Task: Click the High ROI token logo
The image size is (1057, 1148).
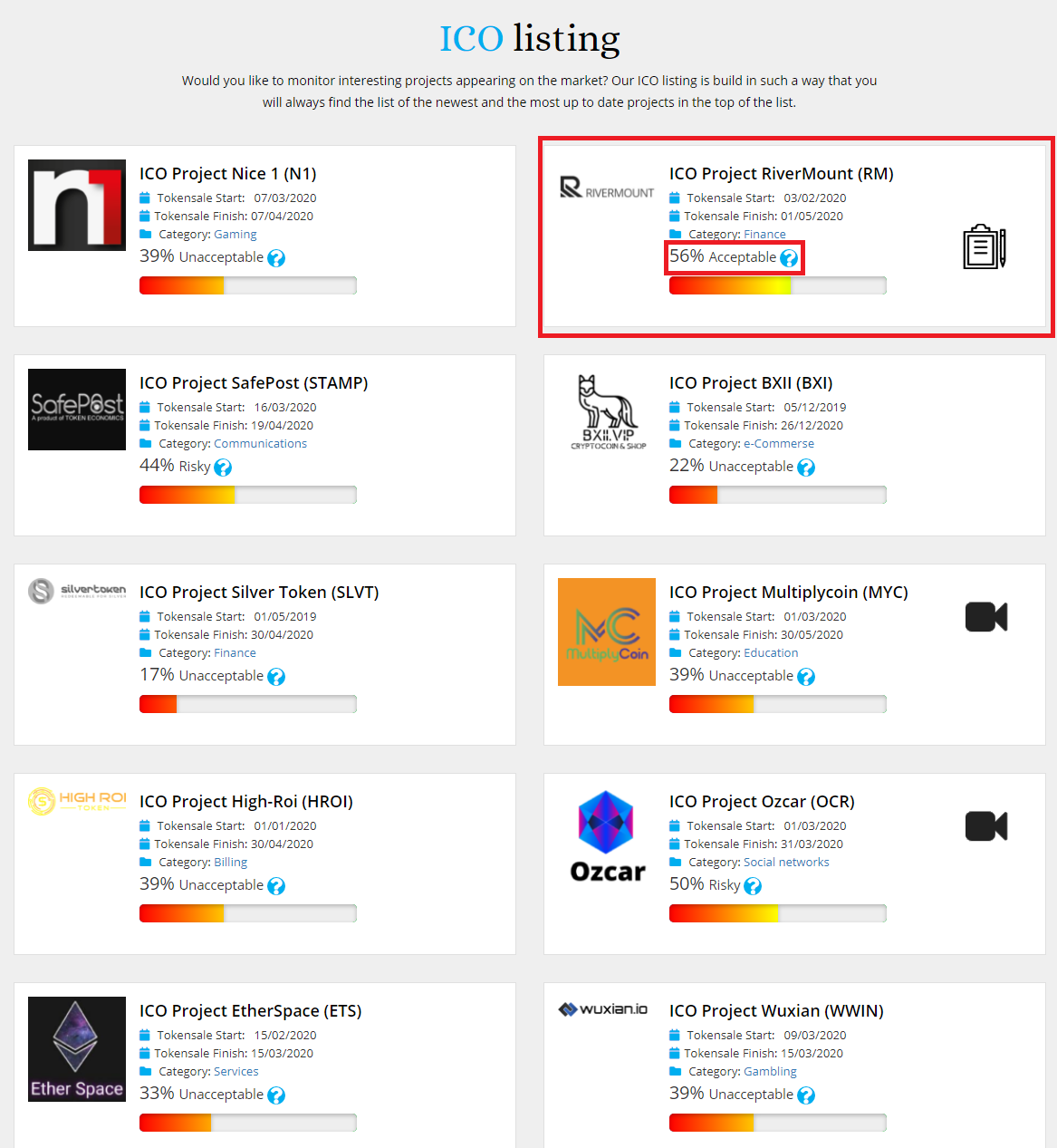Action: (77, 801)
